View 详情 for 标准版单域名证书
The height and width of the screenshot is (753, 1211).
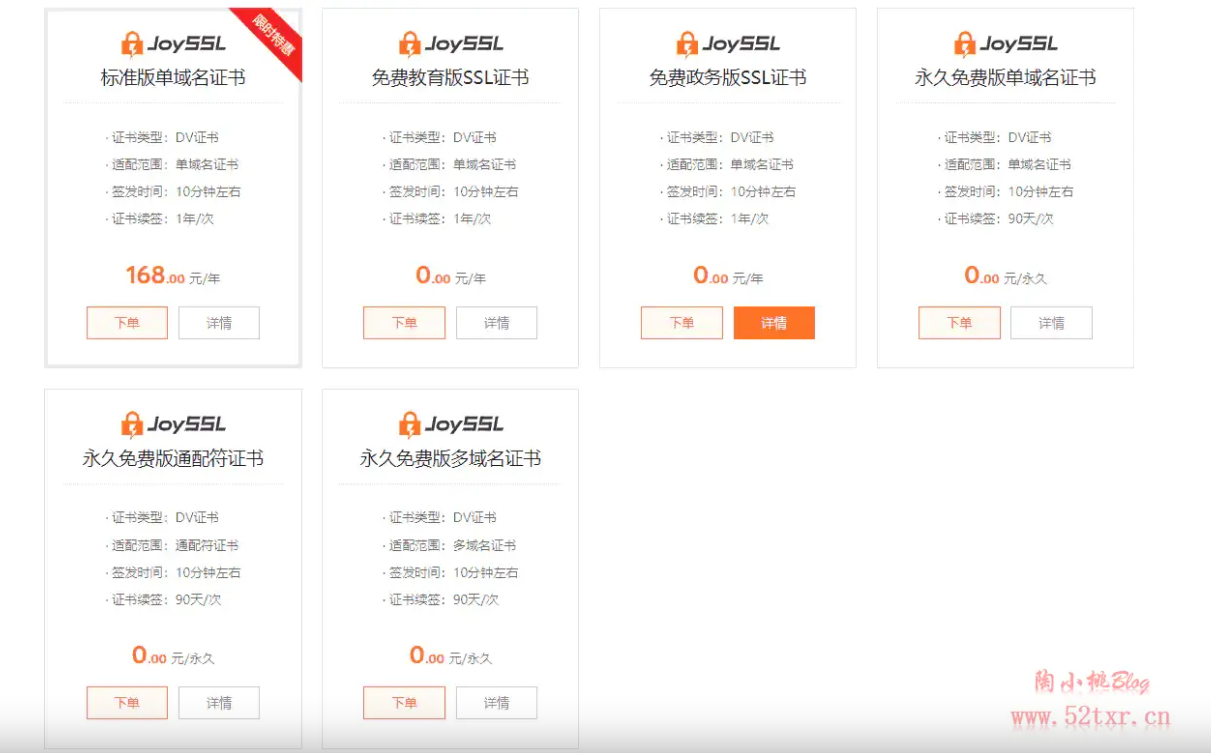click(x=219, y=323)
